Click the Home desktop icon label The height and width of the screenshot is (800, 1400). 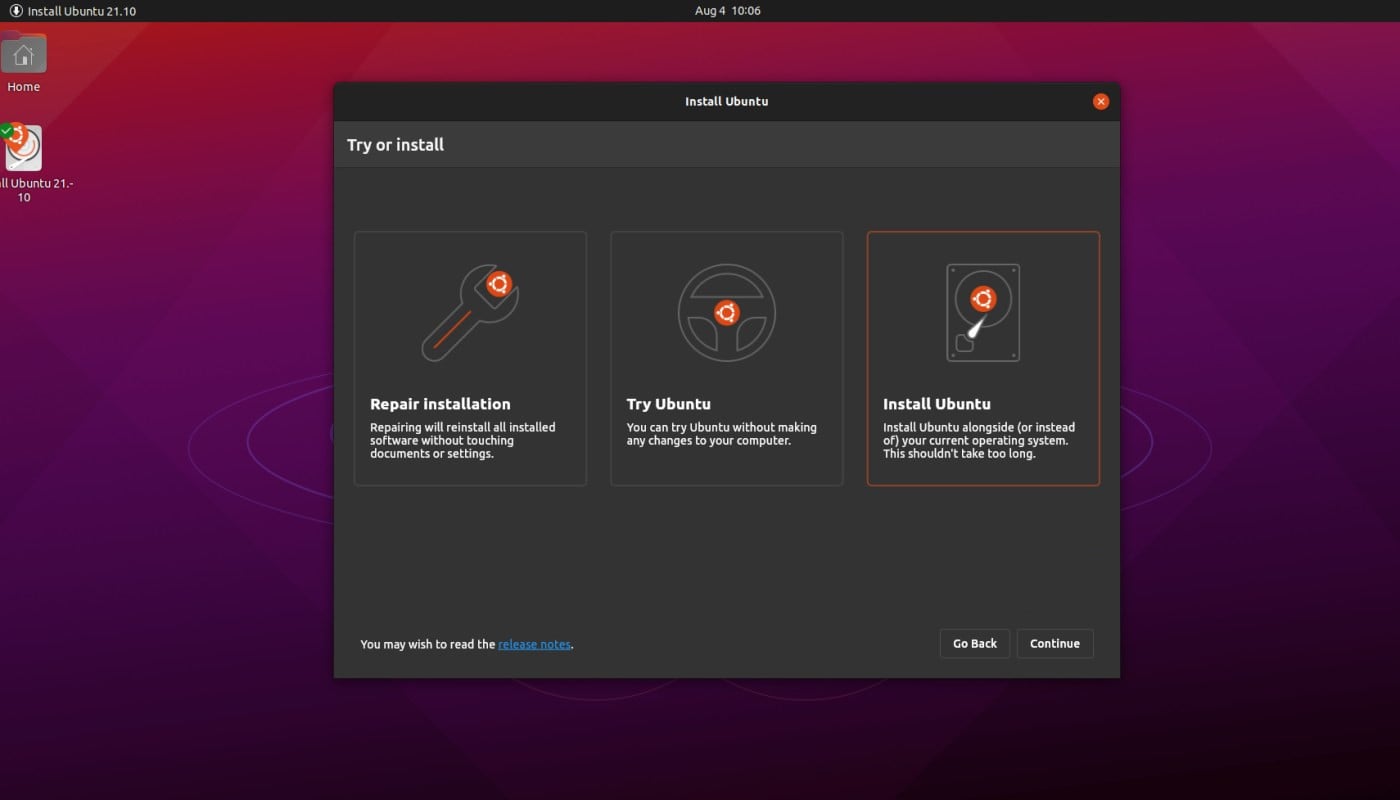[24, 87]
